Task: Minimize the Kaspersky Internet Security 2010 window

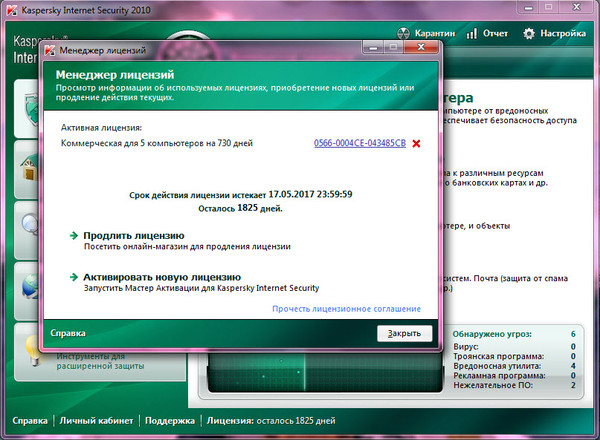Action: [529, 7]
